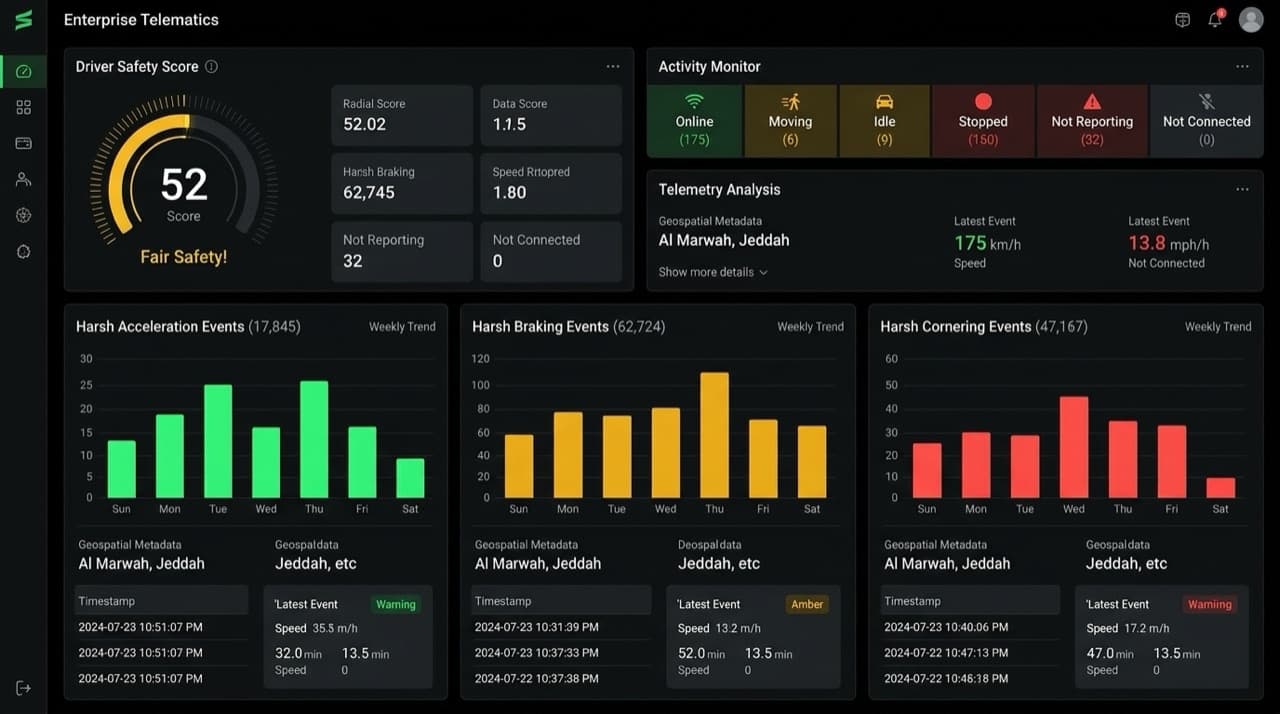
Task: Click the "13.8 mph/h" latest event value
Action: pos(1168,243)
